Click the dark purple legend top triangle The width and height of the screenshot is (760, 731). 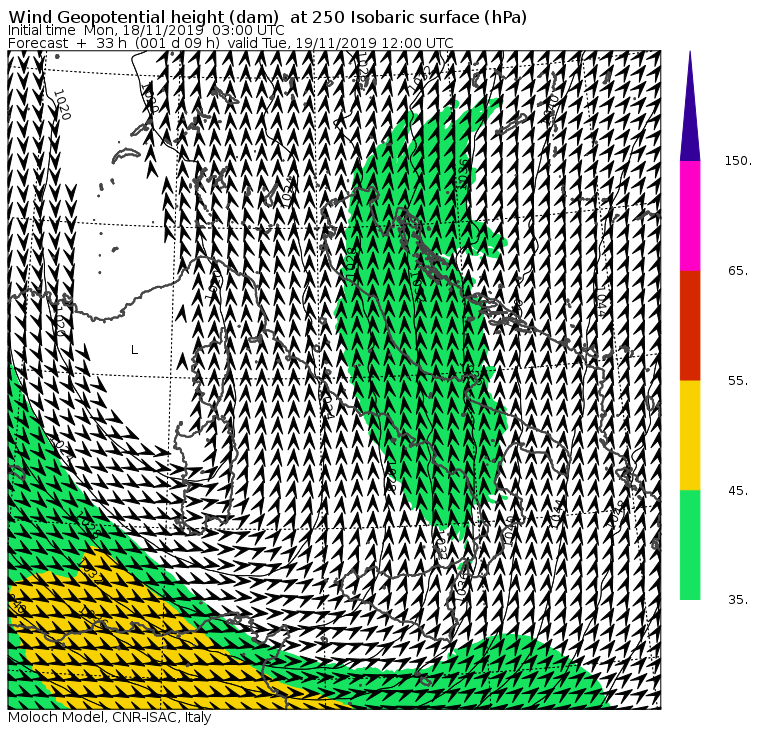[690, 106]
